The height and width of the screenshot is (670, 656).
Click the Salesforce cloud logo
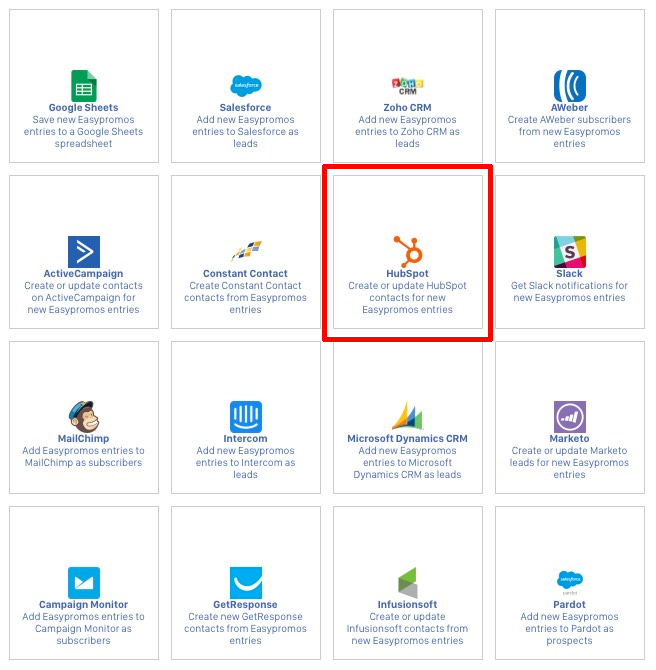[246, 86]
